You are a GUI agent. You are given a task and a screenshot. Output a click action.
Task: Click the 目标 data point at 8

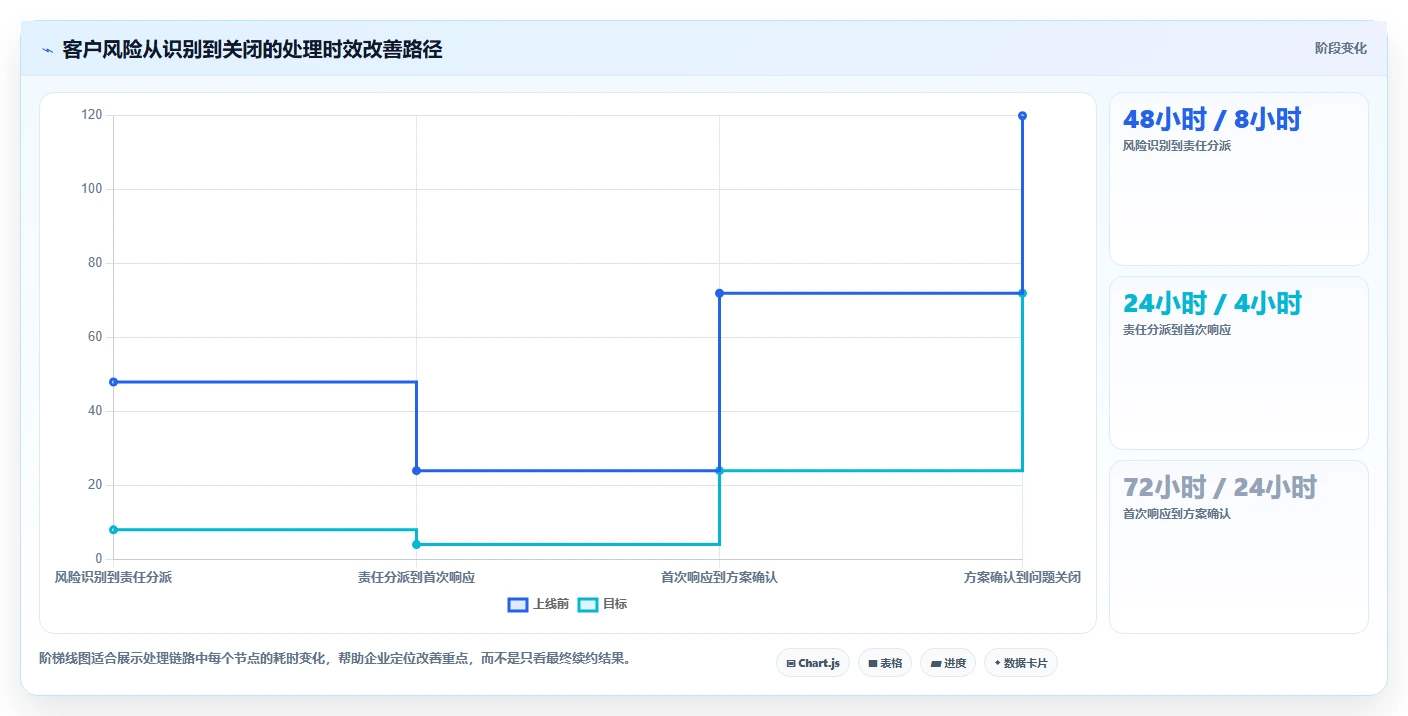[113, 530]
